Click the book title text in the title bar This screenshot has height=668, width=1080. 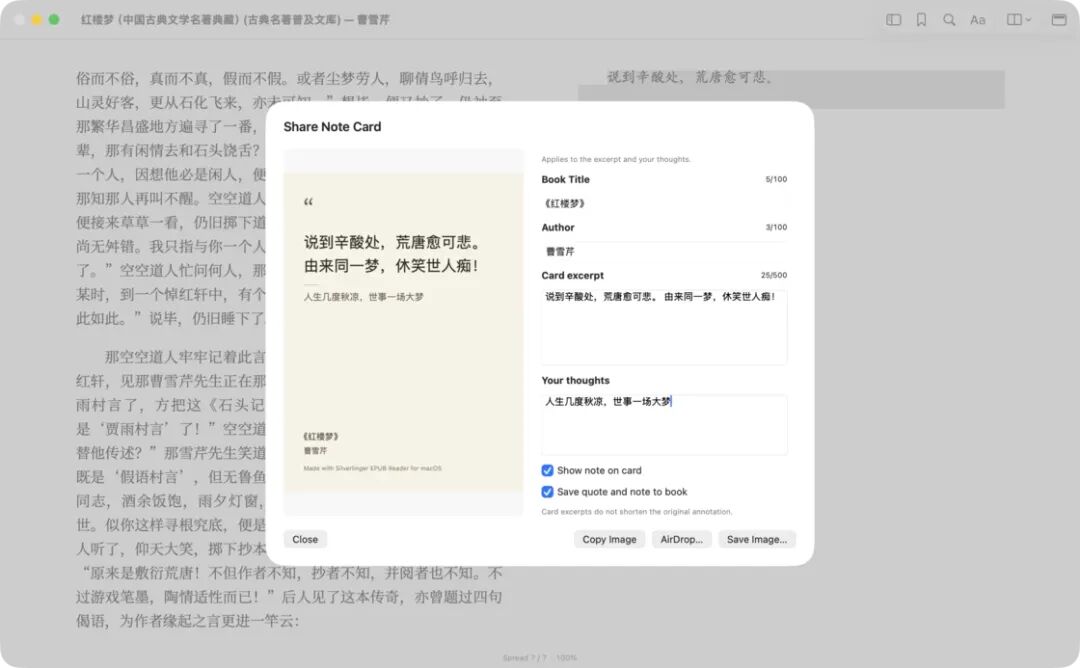tap(236, 20)
